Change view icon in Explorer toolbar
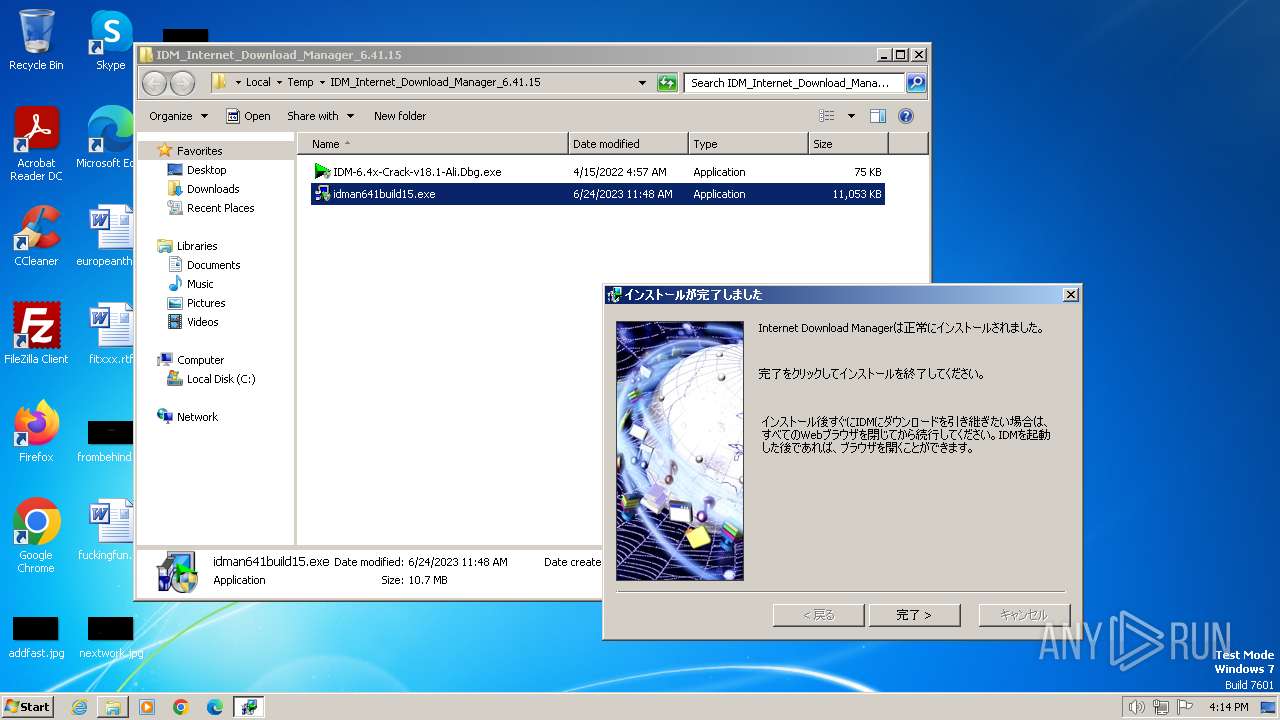Image resolution: width=1280 pixels, height=720 pixels. click(826, 116)
